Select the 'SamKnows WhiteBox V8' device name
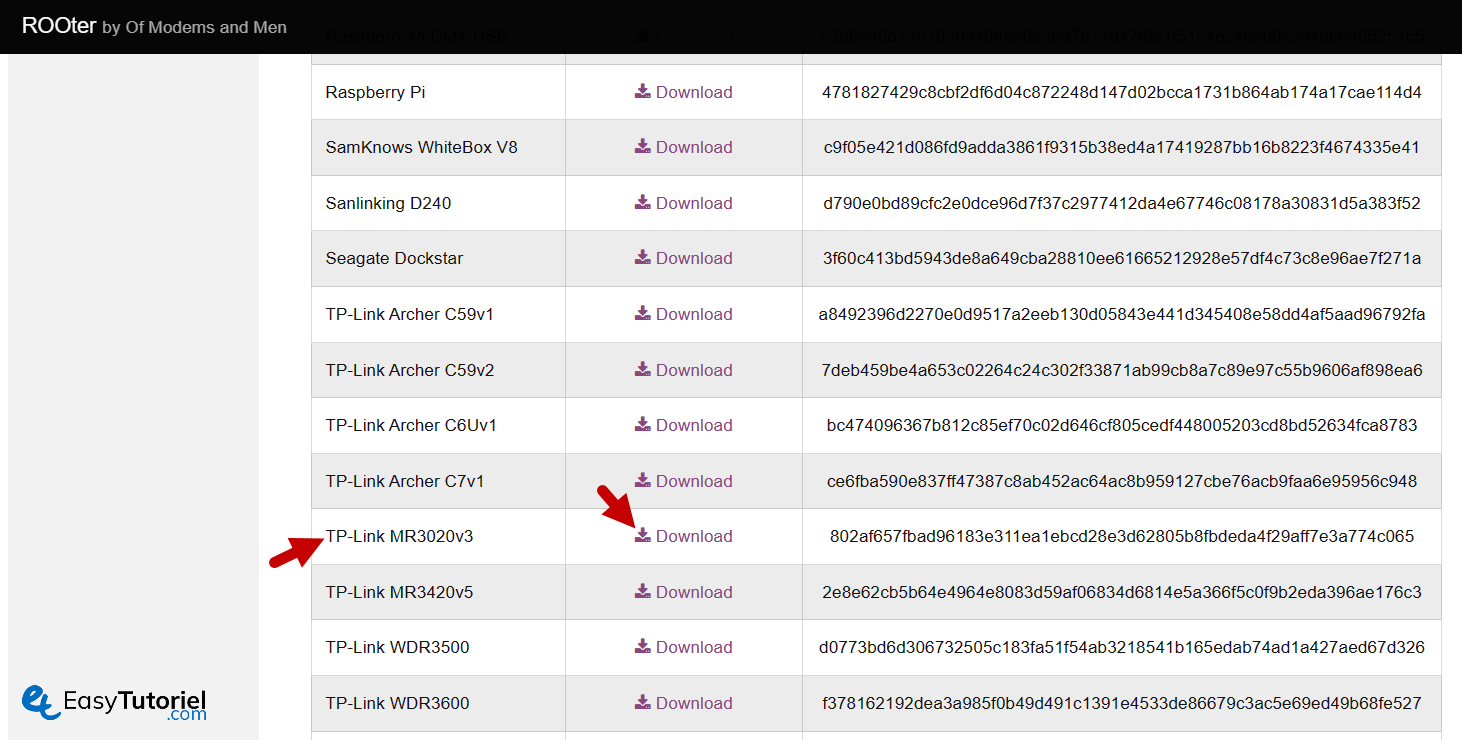The image size is (1462, 740). [x=422, y=147]
